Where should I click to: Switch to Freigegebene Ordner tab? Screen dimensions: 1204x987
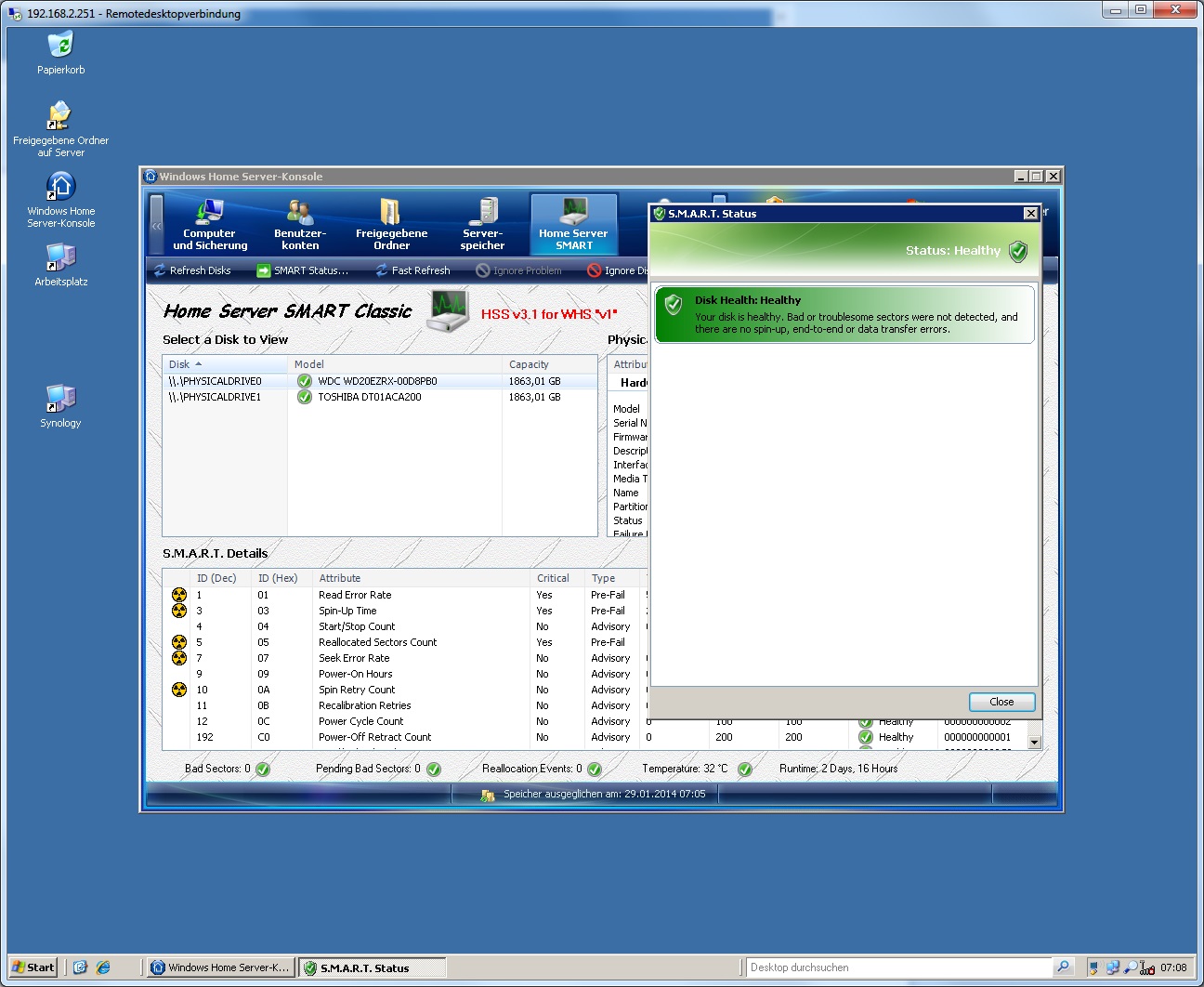pos(391,224)
